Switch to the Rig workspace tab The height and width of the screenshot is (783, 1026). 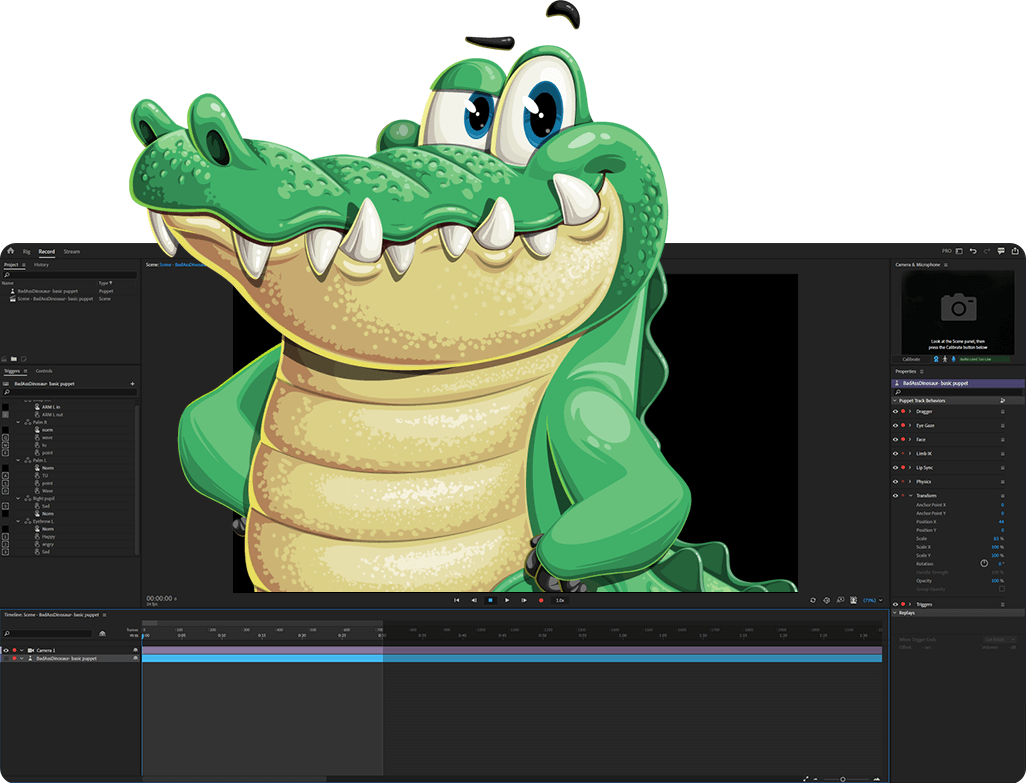coord(27,251)
